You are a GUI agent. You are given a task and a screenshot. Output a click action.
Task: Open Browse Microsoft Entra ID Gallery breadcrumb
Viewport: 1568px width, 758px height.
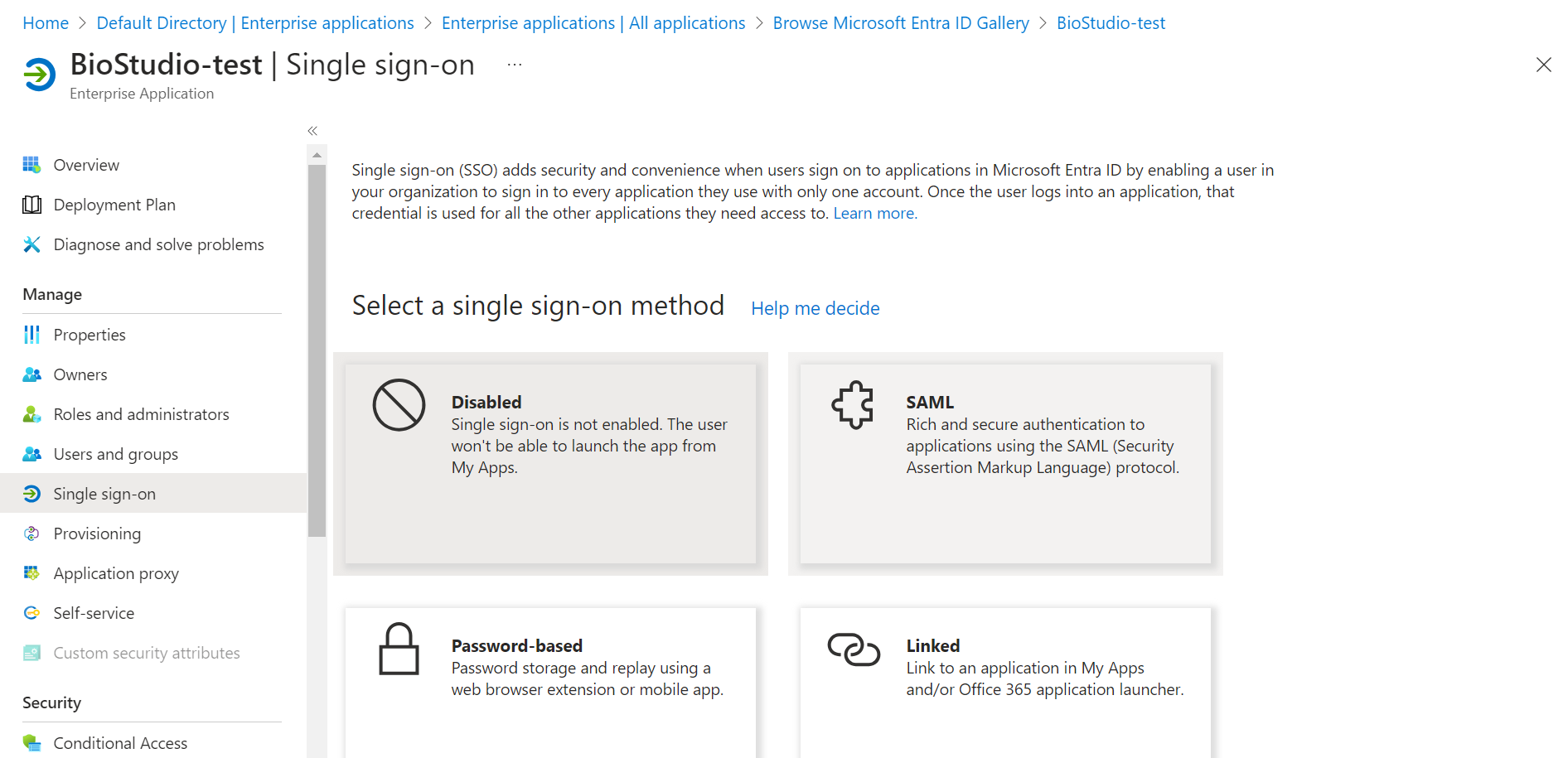[x=901, y=23]
